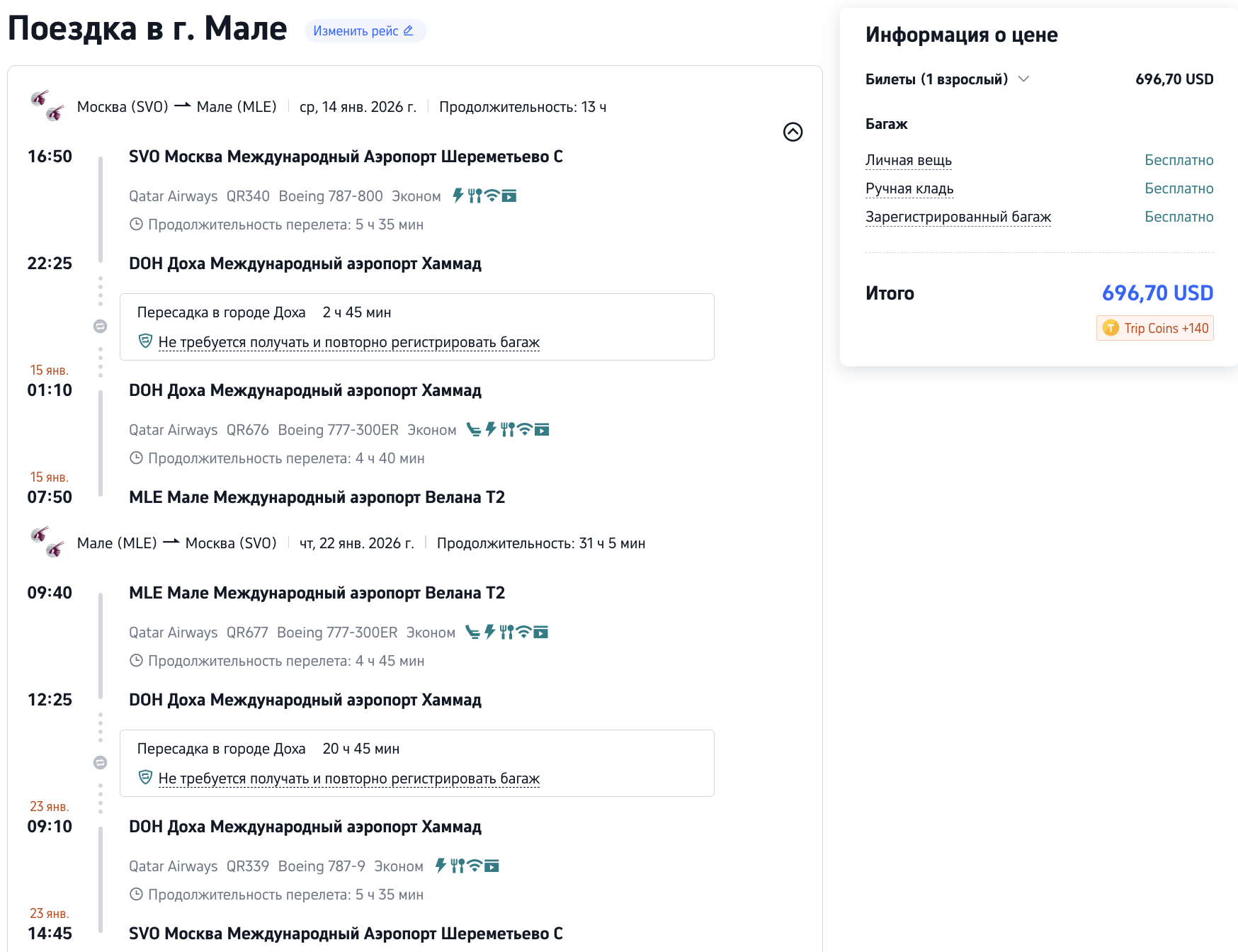Click the meal icon for flight QR677
Image resolution: width=1238 pixels, height=952 pixels.
(506, 632)
